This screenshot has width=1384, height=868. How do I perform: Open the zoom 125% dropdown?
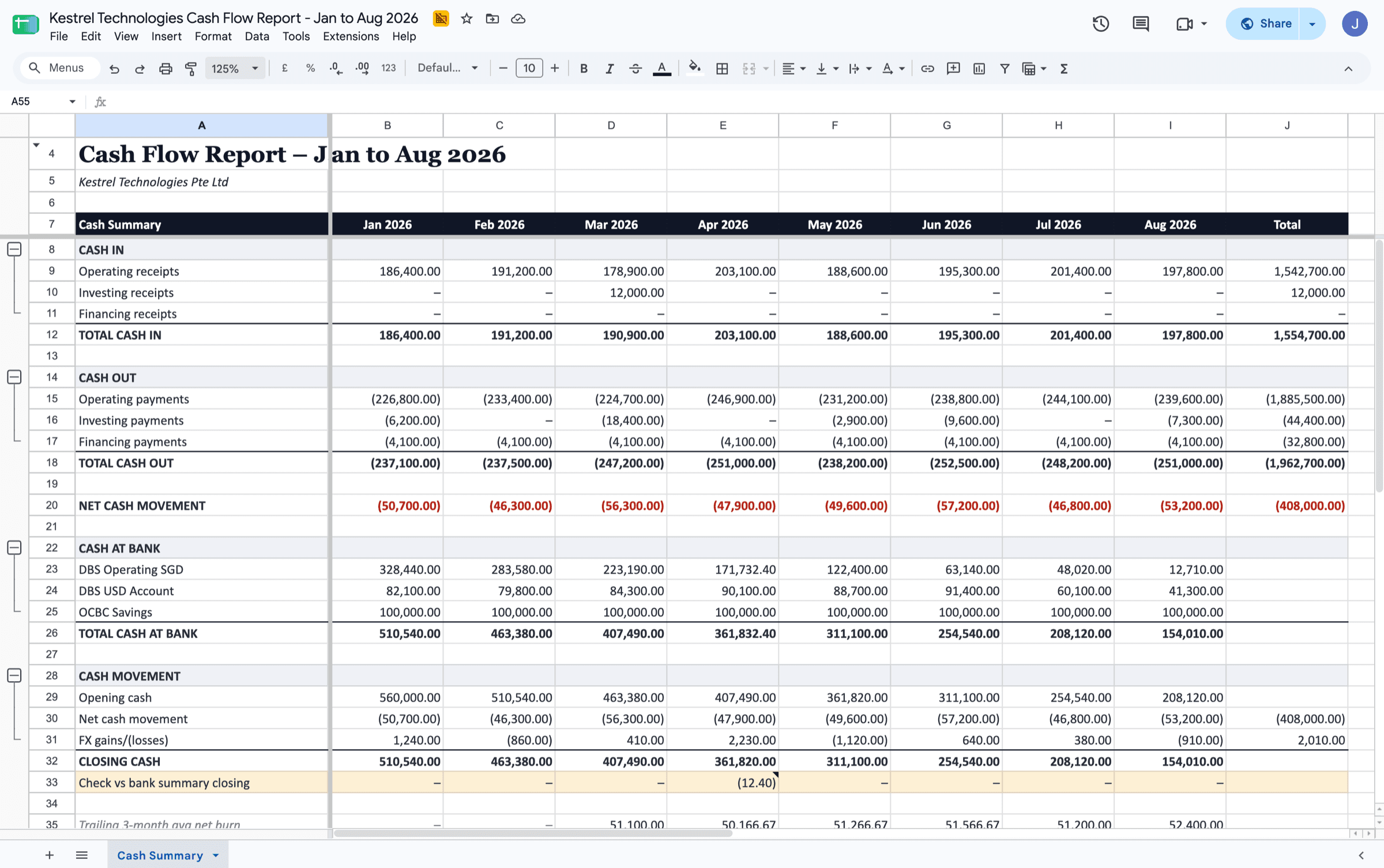point(235,69)
